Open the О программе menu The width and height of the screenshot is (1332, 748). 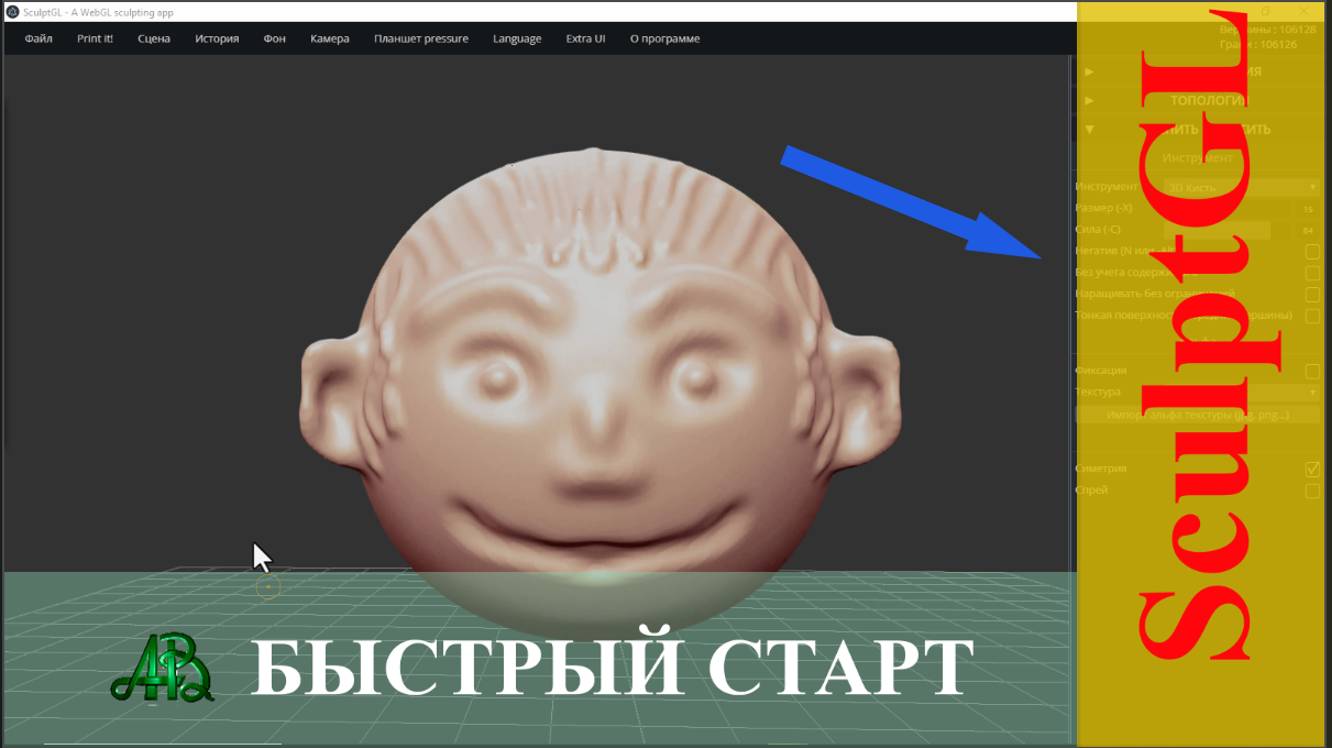[665, 39]
